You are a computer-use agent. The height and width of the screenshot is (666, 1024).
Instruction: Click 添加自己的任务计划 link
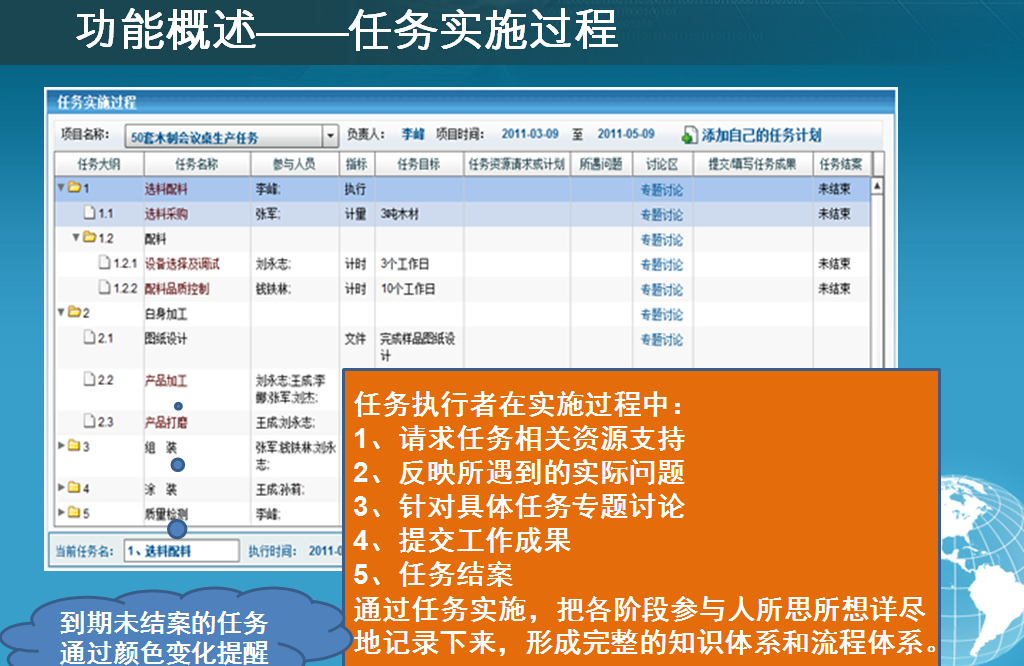(761, 135)
